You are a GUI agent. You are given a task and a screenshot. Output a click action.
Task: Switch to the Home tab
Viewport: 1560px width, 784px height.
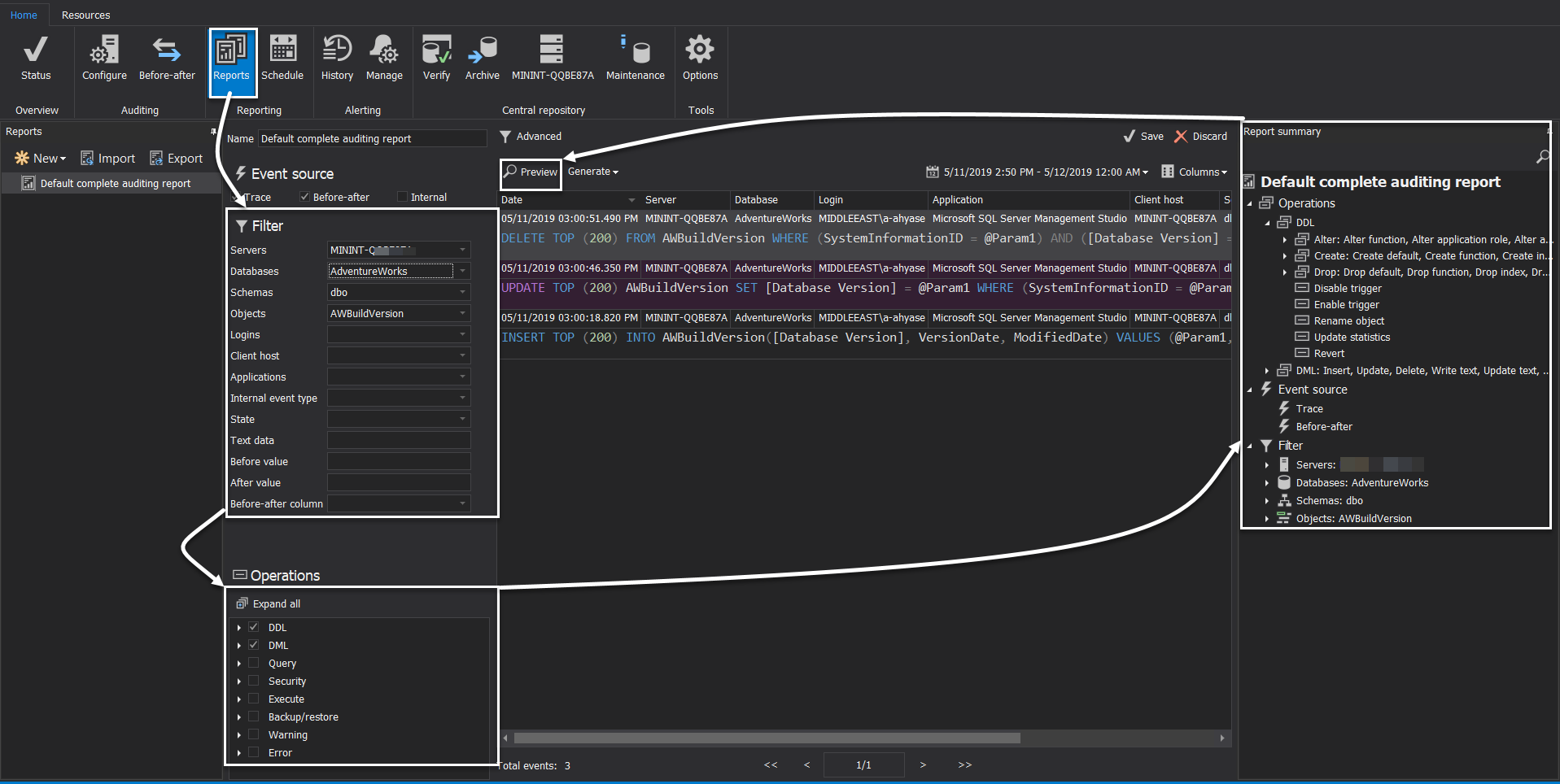[x=24, y=15]
